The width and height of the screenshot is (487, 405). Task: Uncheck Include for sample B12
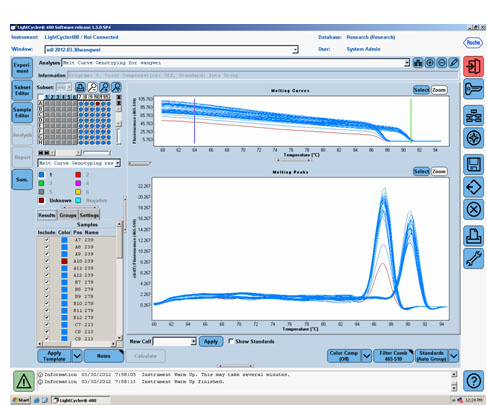pos(47,317)
